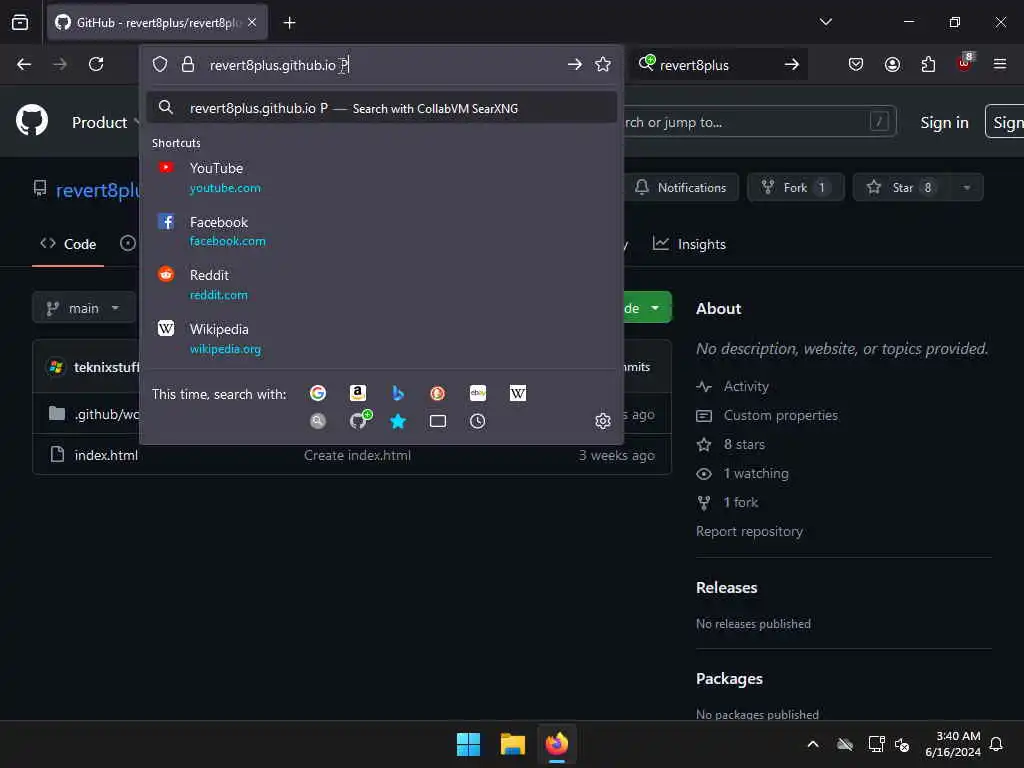This screenshot has width=1024, height=768.
Task: Go back to the previous page
Action: pyautogui.click(x=24, y=64)
